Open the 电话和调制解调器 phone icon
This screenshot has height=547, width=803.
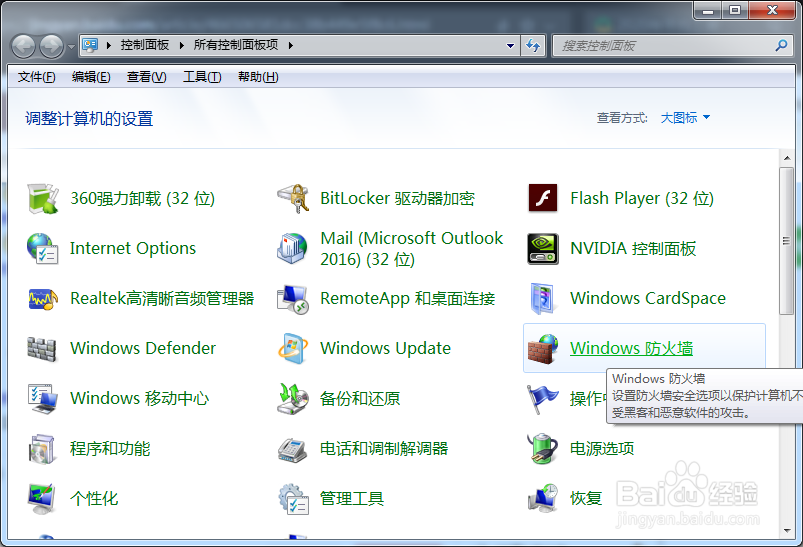(293, 449)
